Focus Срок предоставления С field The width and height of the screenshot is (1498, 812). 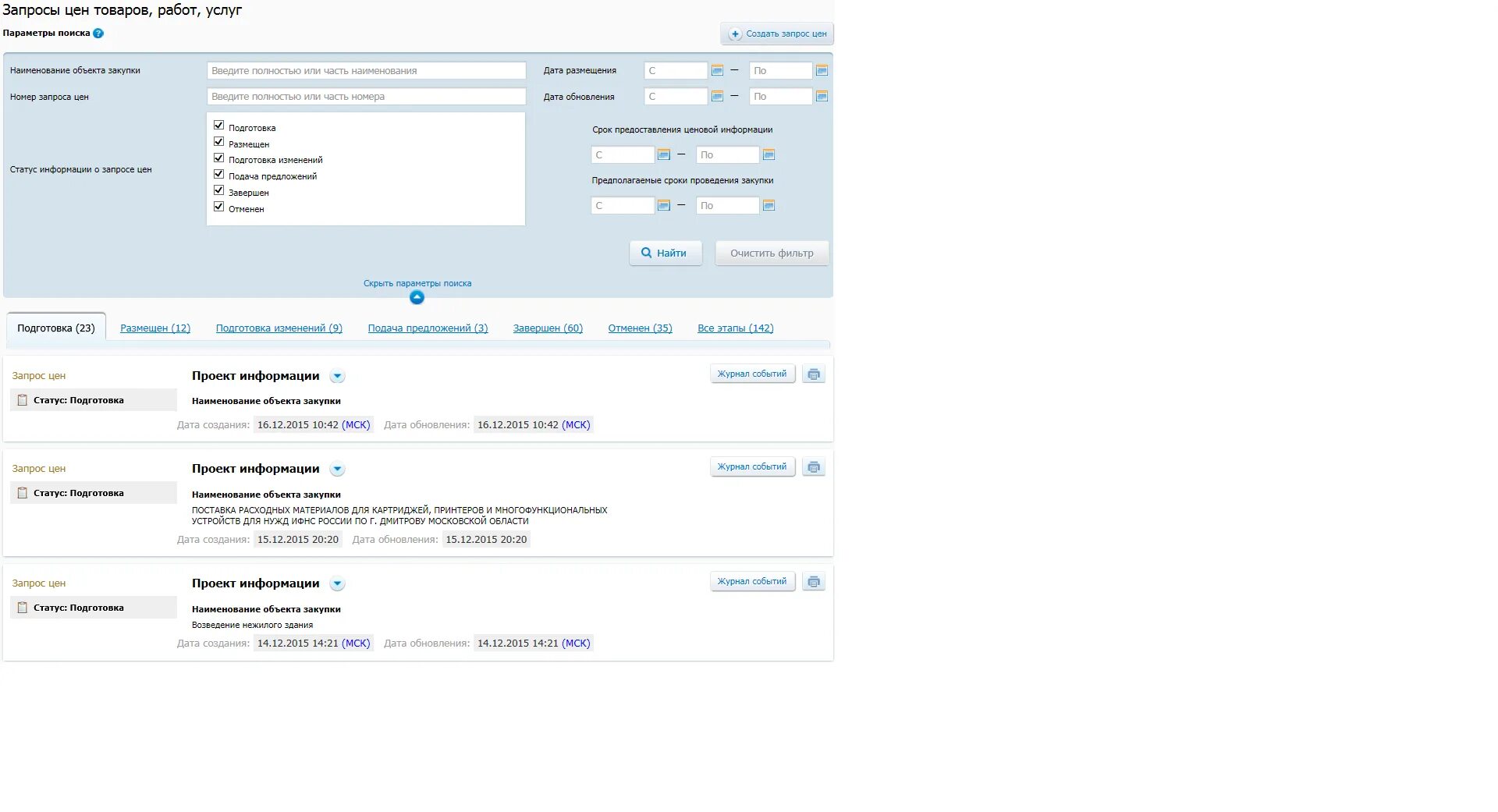pos(623,155)
